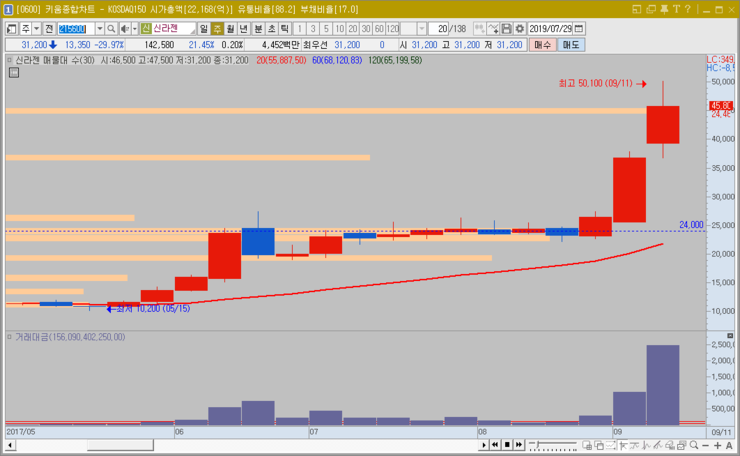The height and width of the screenshot is (456, 740).
Task: Select interval 60 button
Action: (x=379, y=29)
